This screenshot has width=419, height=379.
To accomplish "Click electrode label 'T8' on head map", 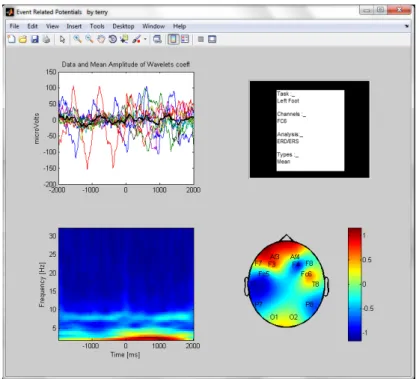I will coord(315,284).
